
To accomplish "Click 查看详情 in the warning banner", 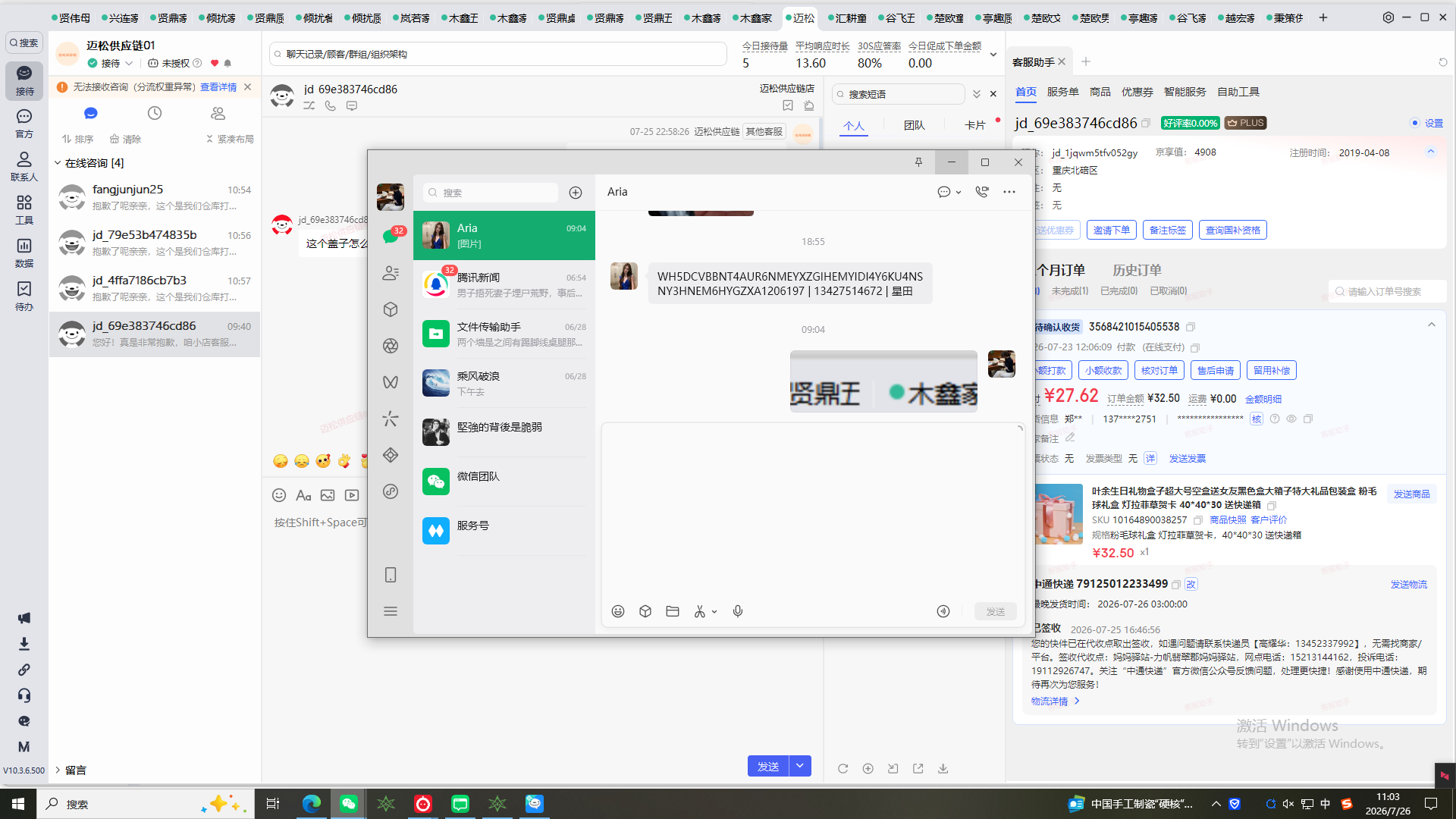I will click(218, 87).
